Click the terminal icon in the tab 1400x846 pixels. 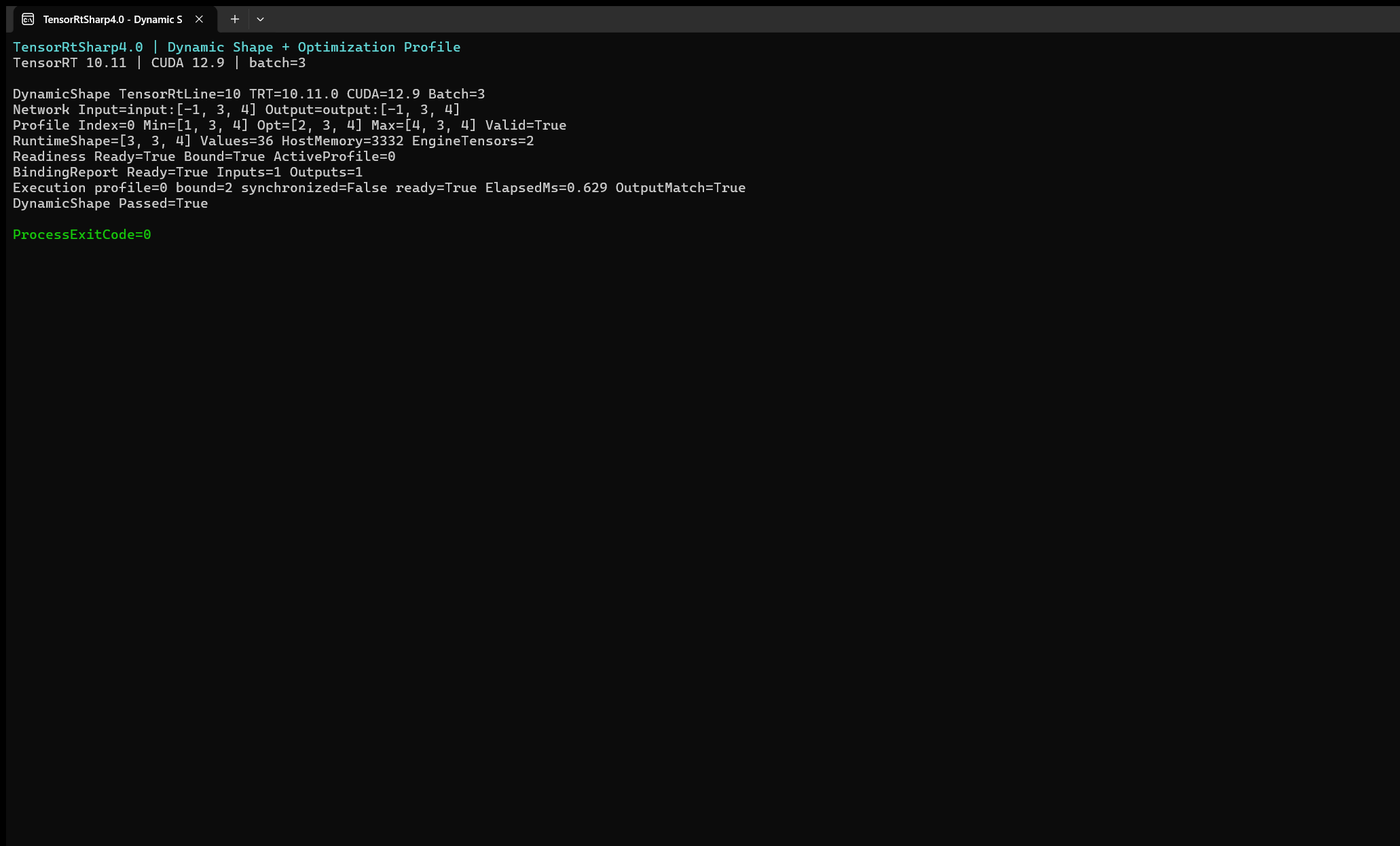28,19
